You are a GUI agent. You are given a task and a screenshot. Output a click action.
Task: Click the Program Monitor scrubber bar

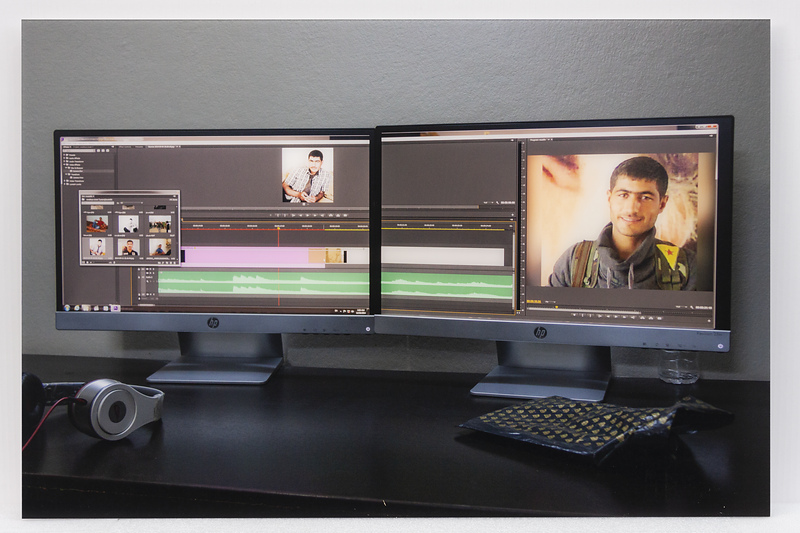pyautogui.click(x=620, y=308)
